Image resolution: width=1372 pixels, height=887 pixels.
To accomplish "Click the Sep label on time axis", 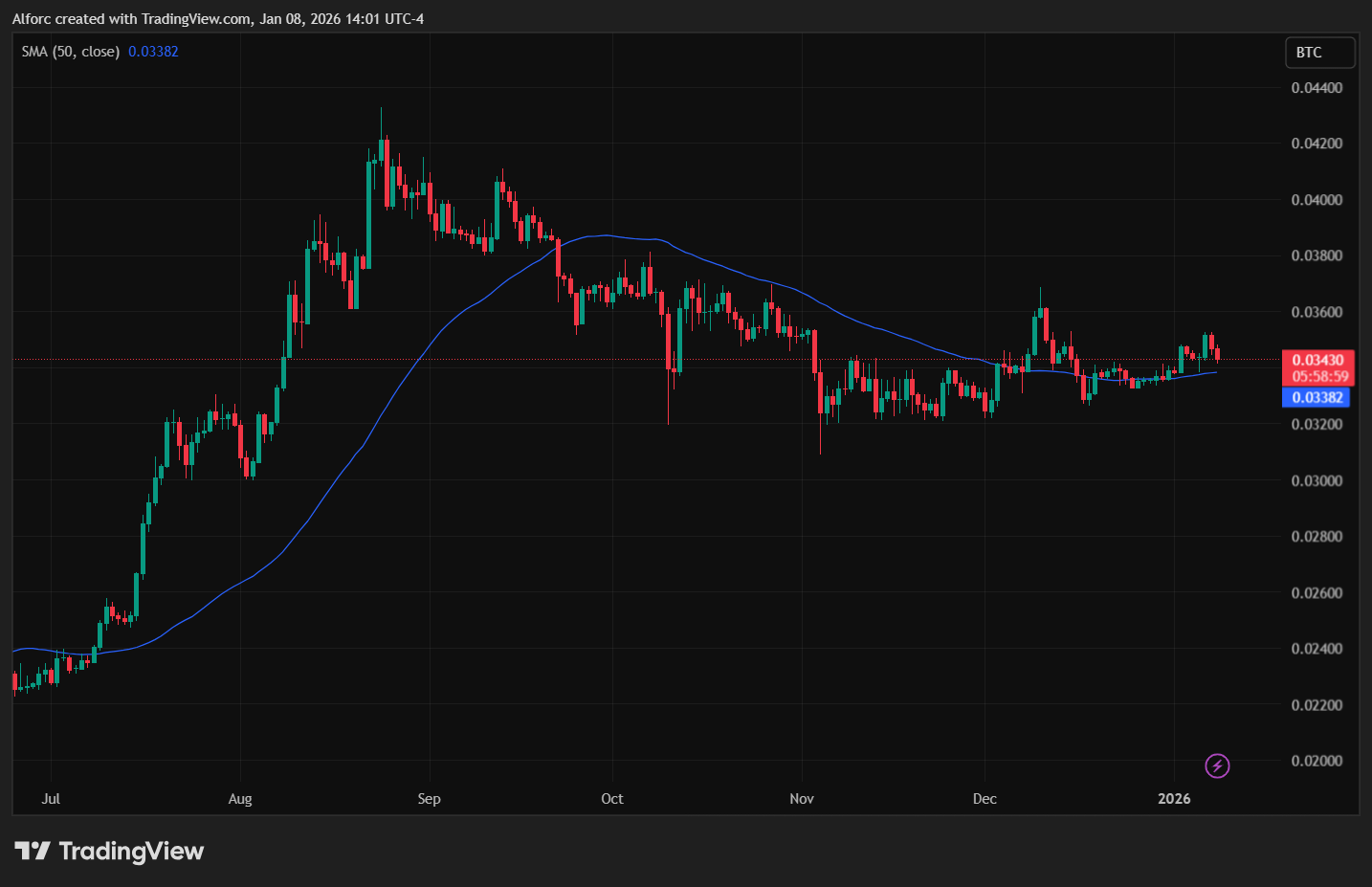I will pos(429,798).
